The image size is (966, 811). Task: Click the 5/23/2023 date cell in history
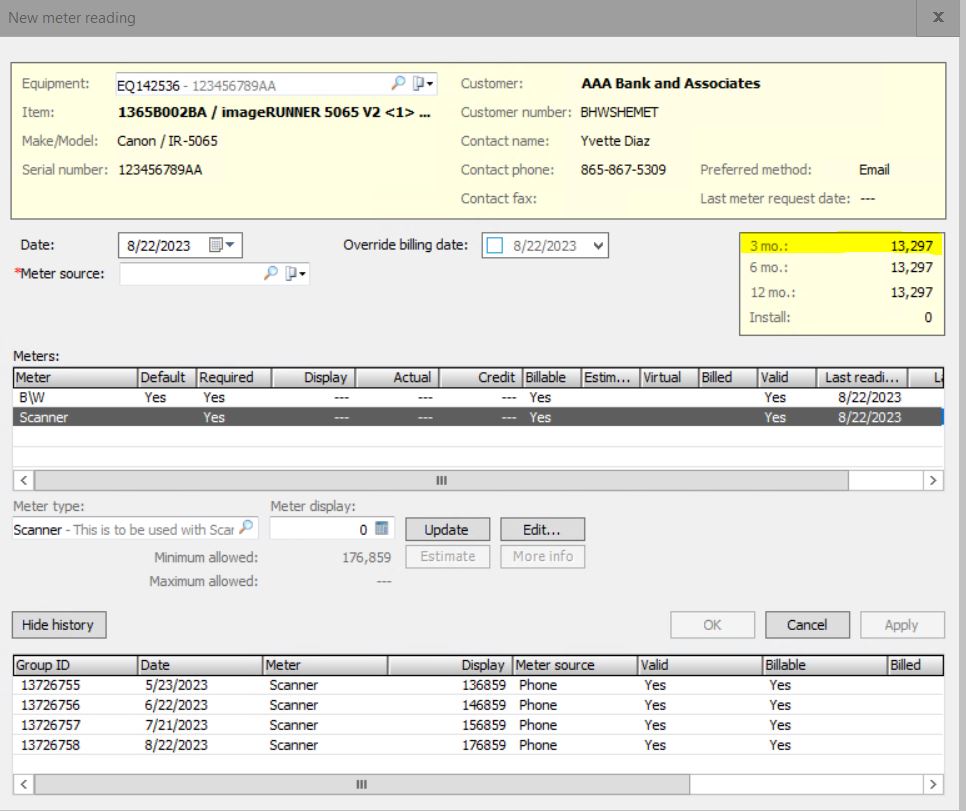pyautogui.click(x=176, y=685)
